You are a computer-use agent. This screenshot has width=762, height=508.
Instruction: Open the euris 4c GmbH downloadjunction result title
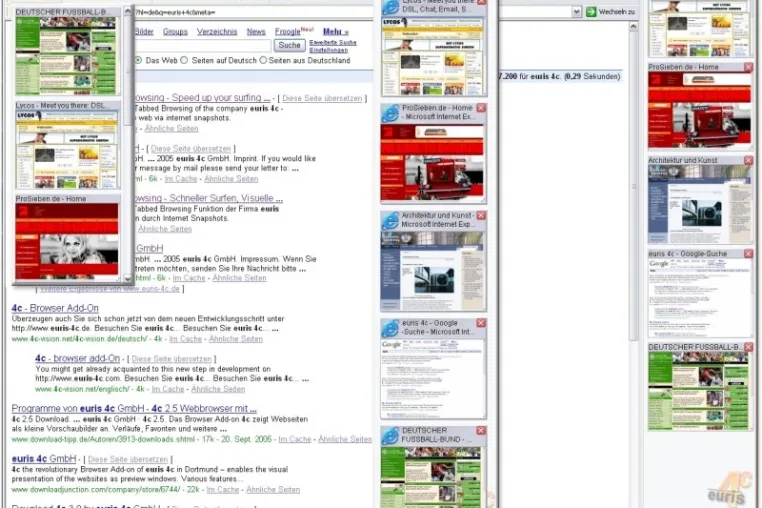(44, 458)
